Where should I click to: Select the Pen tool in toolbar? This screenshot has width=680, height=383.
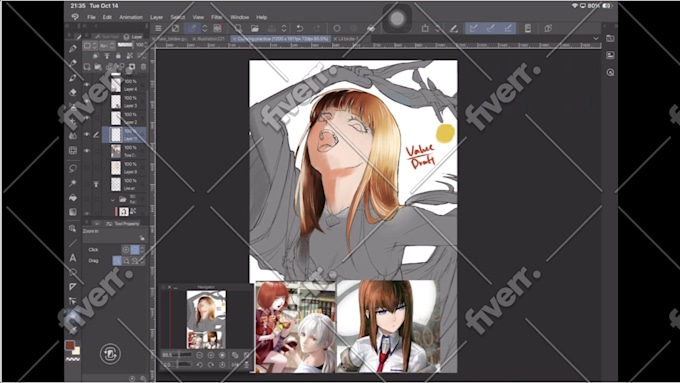tap(73, 48)
